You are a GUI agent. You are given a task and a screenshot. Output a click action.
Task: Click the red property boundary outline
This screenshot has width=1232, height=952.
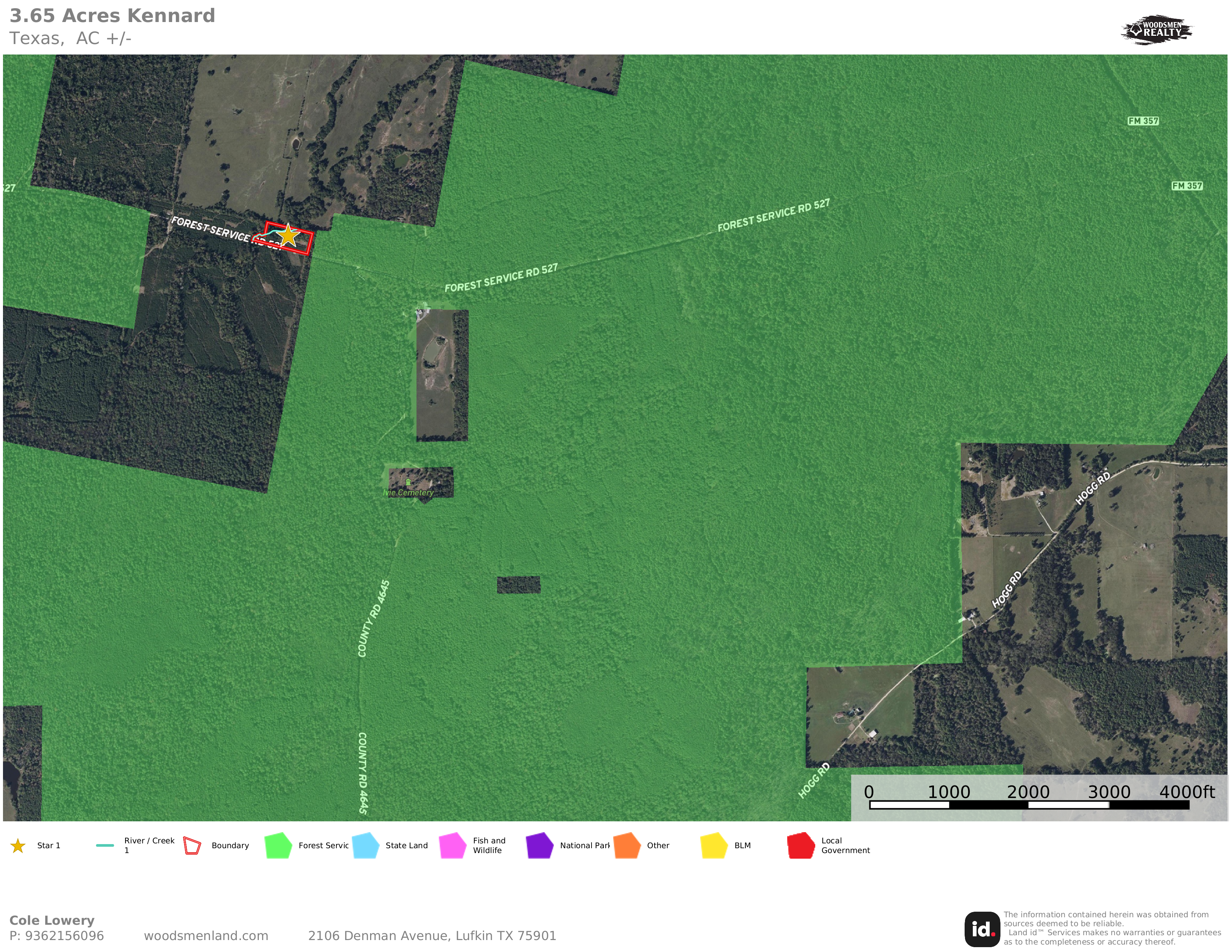pos(310,243)
